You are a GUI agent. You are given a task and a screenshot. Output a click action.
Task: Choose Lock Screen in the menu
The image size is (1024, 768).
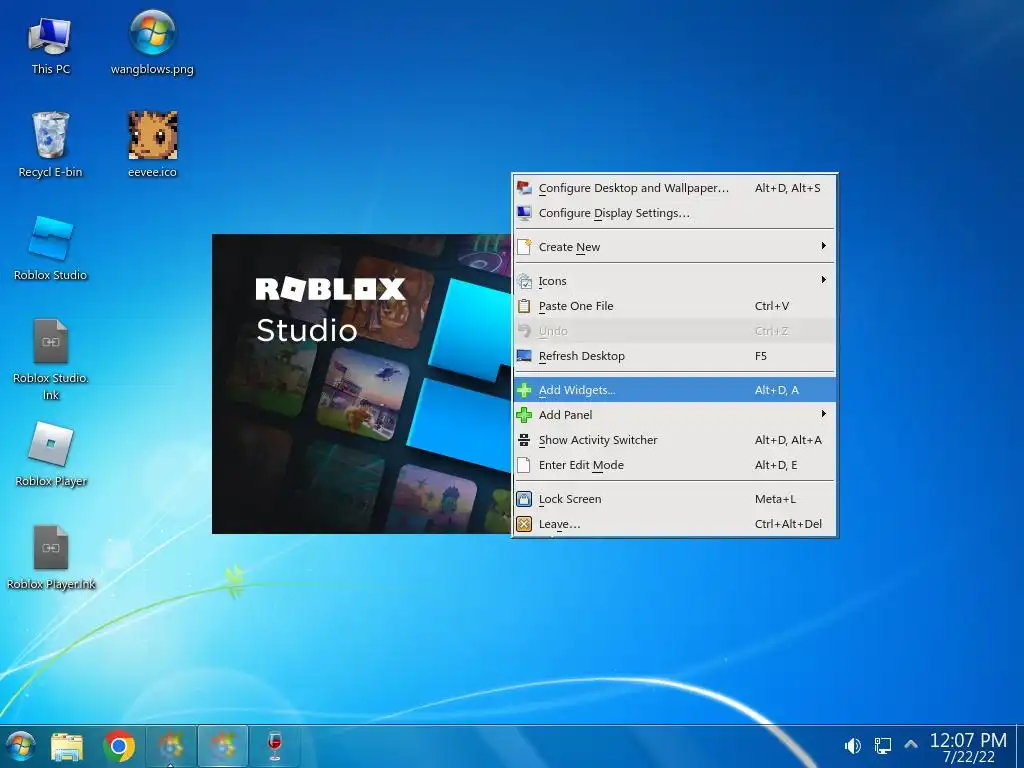point(675,499)
